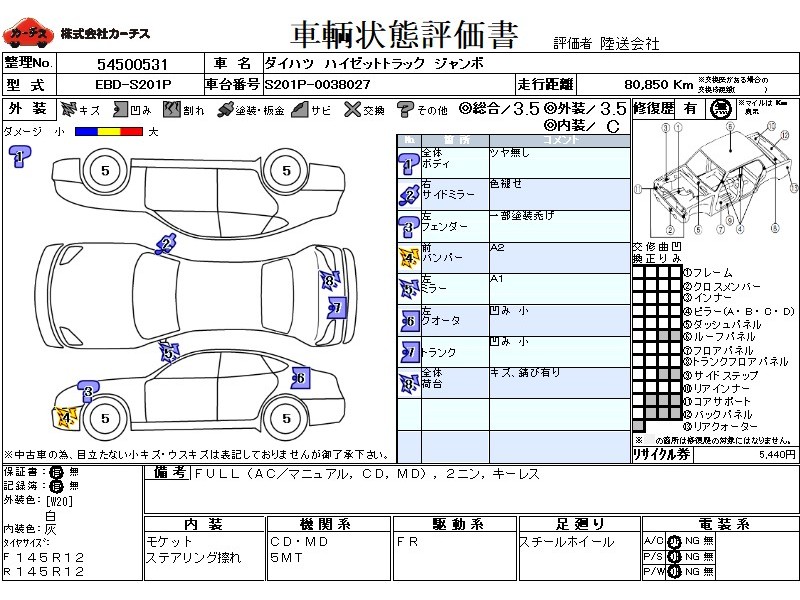This screenshot has height=600, width=800.
Task: Click the ステアリング擦れ interior note
Action: point(193,558)
